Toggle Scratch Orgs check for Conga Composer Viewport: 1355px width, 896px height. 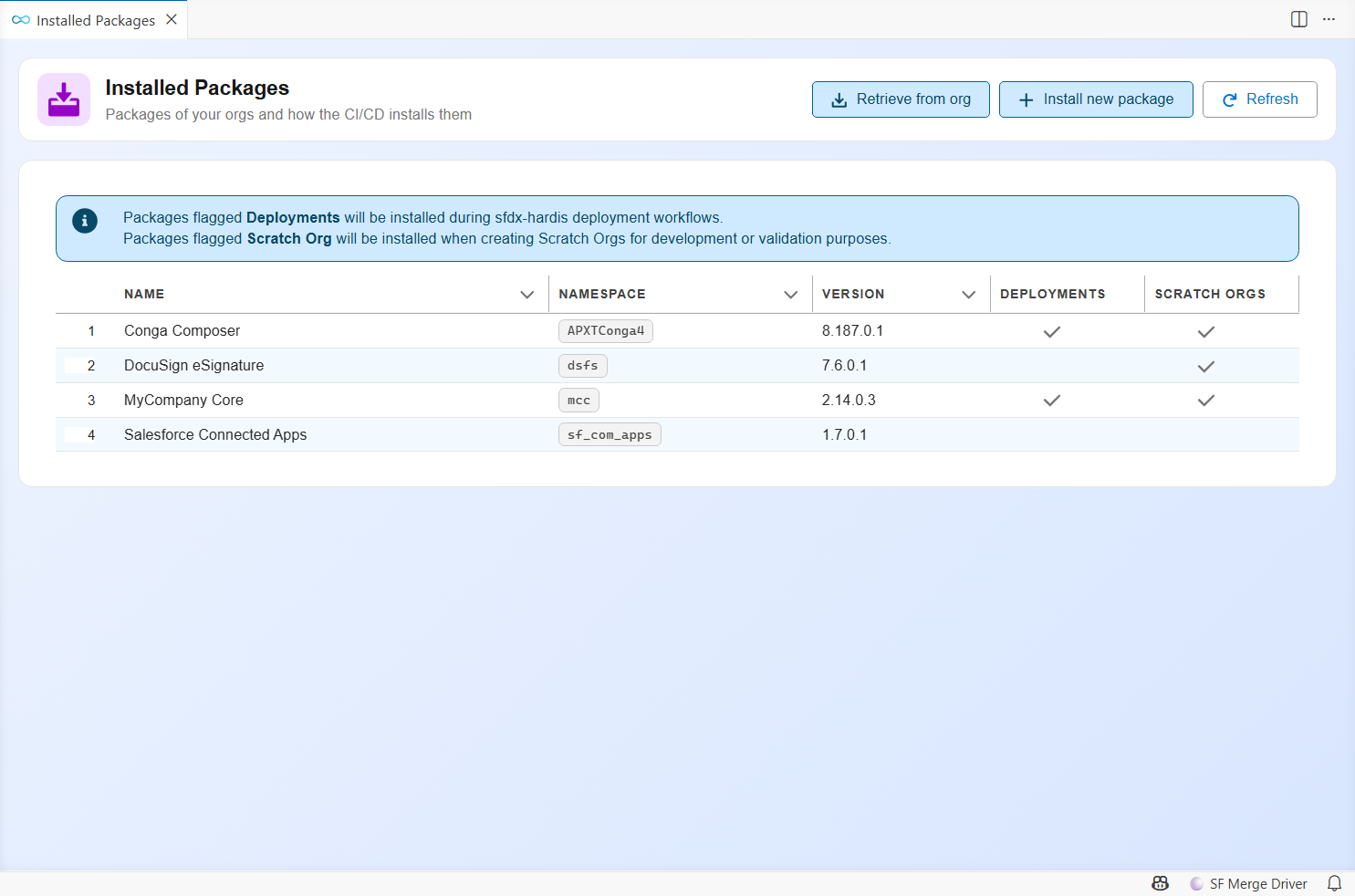click(1206, 331)
